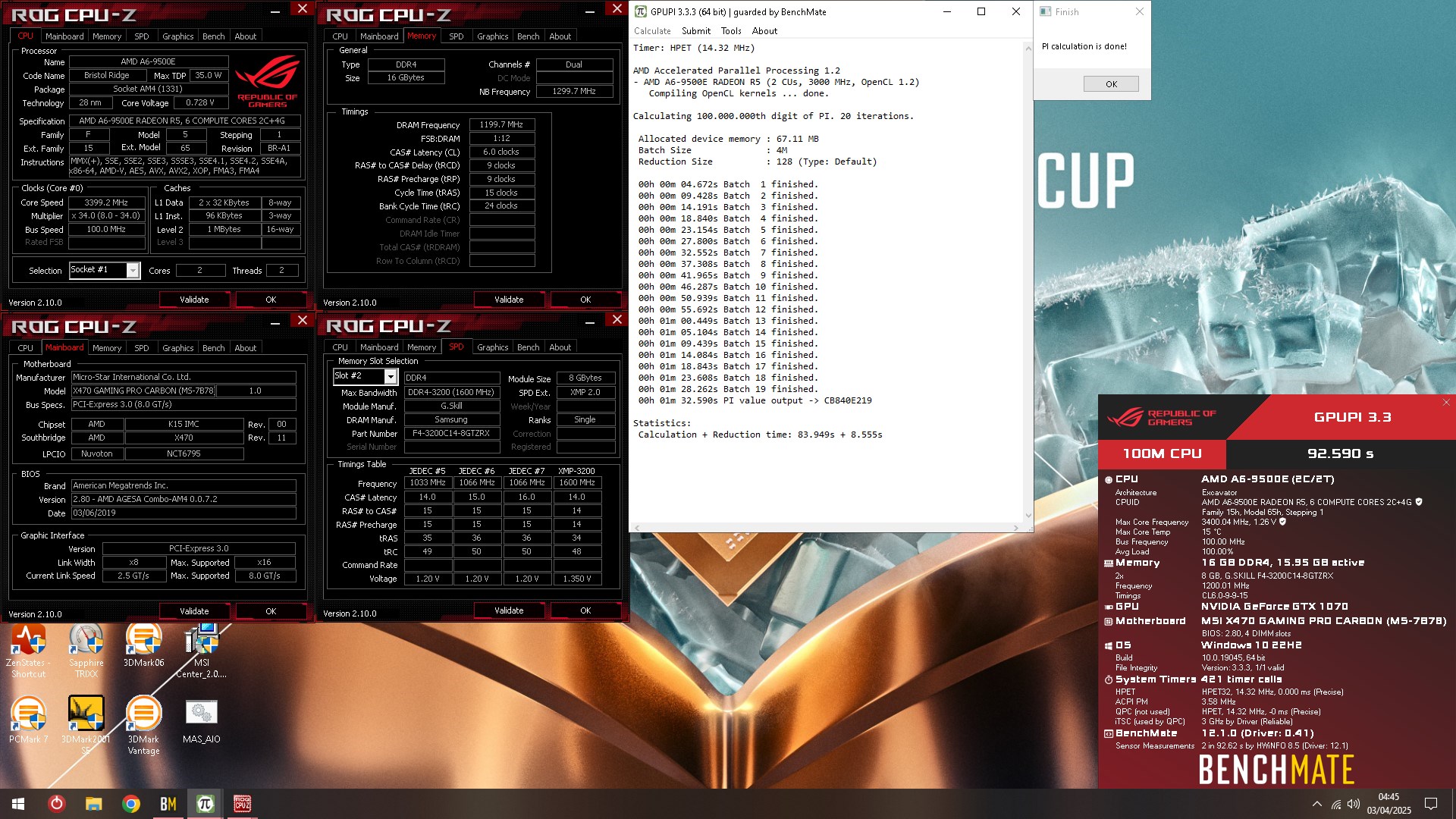
Task: Click OK in SPD tab window
Action: click(x=585, y=610)
